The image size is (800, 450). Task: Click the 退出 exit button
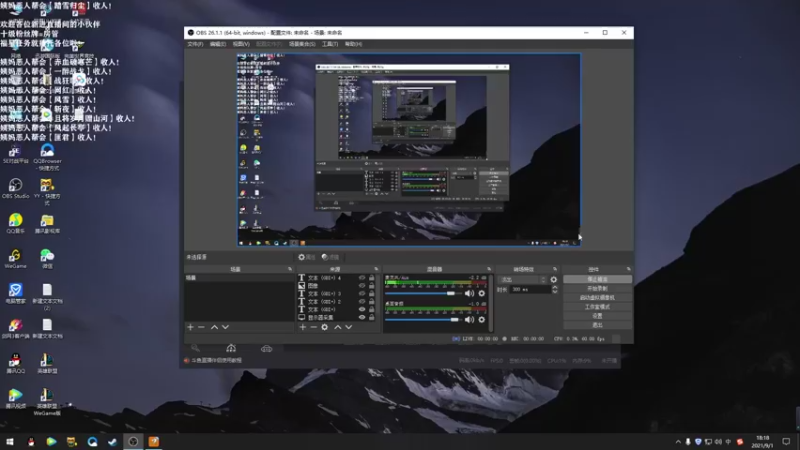(x=597, y=325)
